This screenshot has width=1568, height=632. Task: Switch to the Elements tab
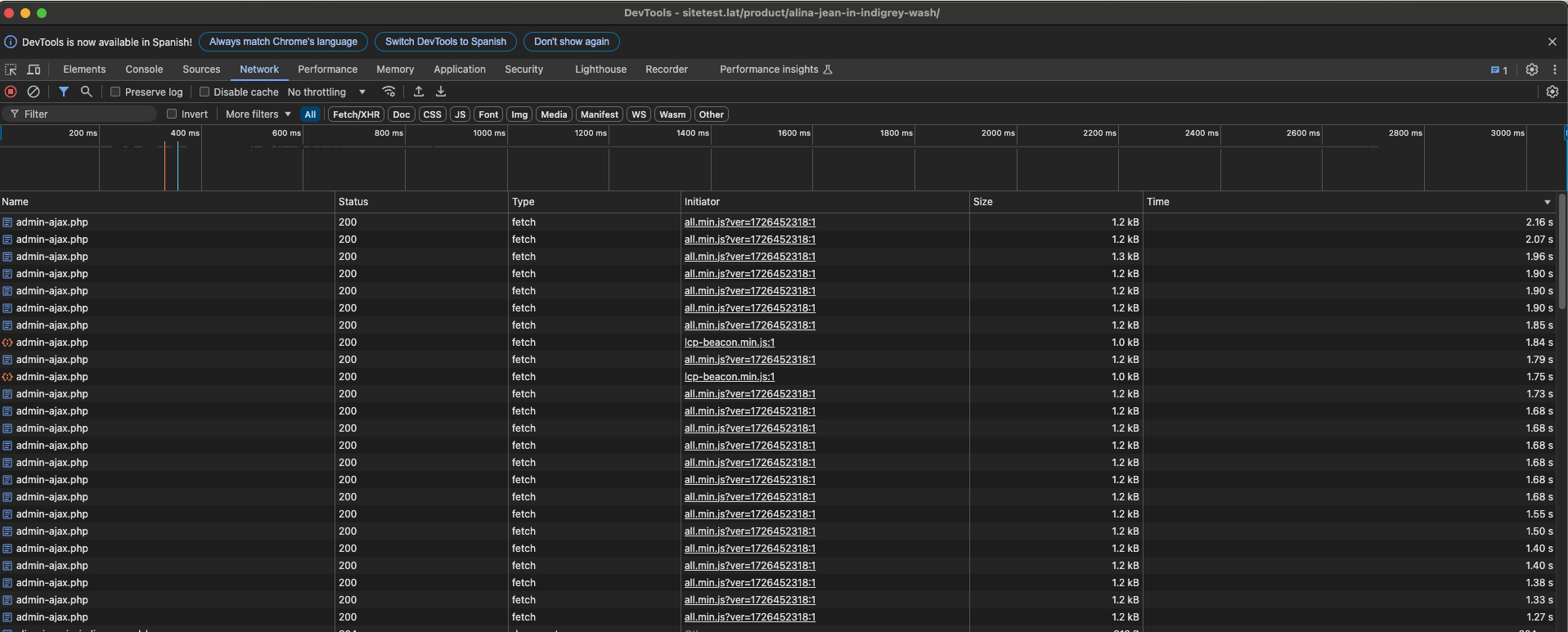84,69
